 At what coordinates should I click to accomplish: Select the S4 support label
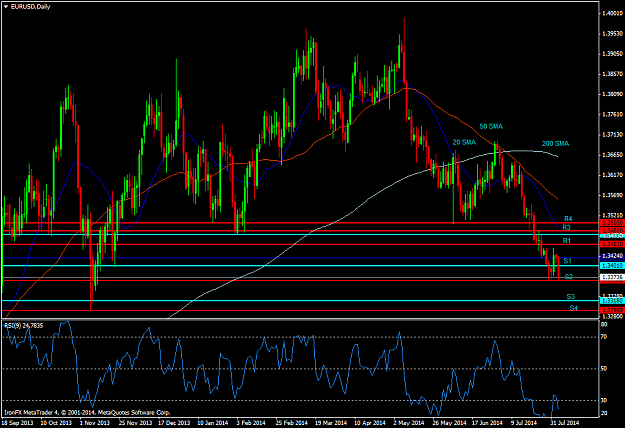tap(573, 308)
